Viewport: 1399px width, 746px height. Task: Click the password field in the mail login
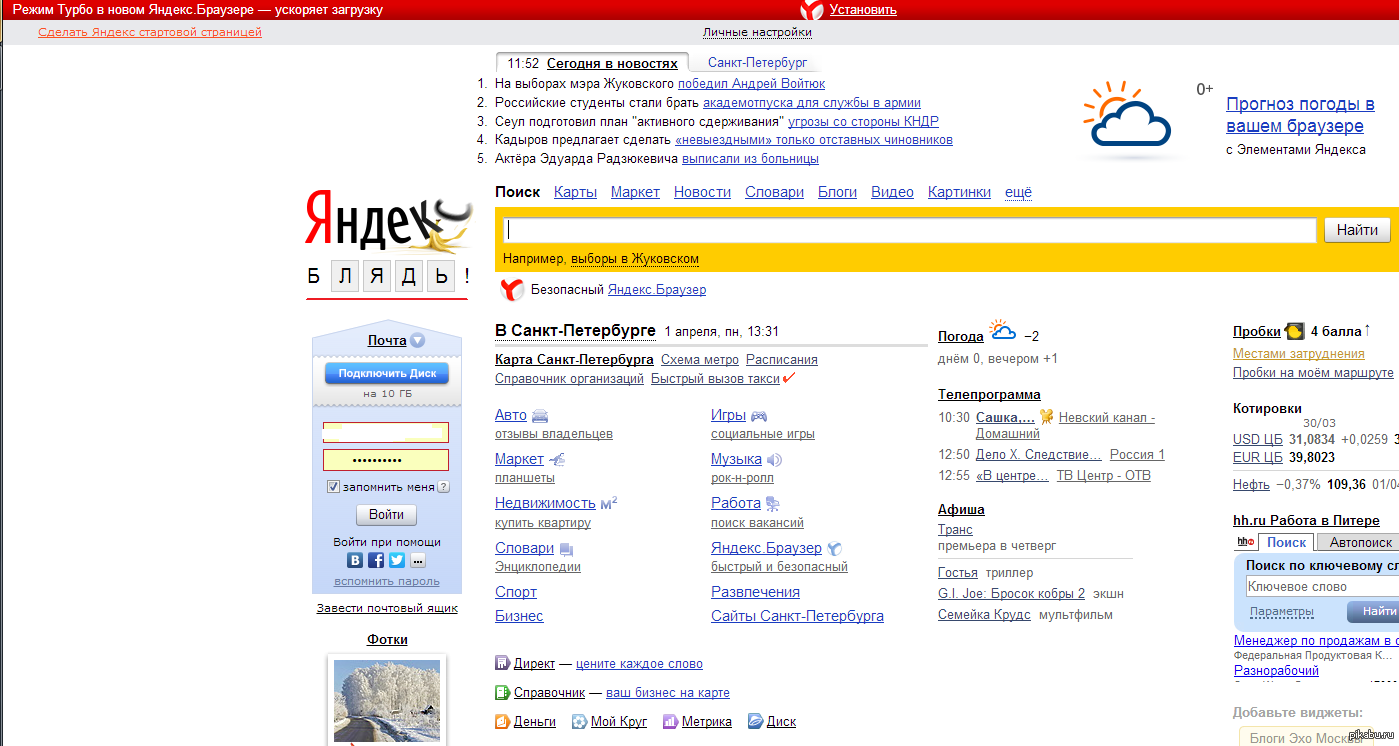[386, 460]
